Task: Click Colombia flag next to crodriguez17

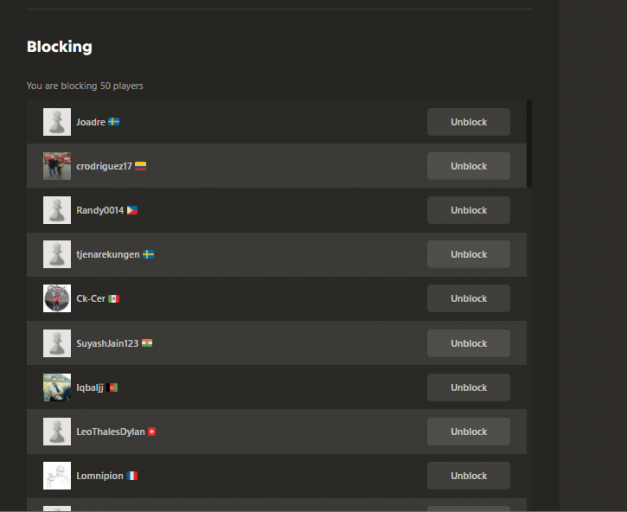Action: tap(140, 166)
